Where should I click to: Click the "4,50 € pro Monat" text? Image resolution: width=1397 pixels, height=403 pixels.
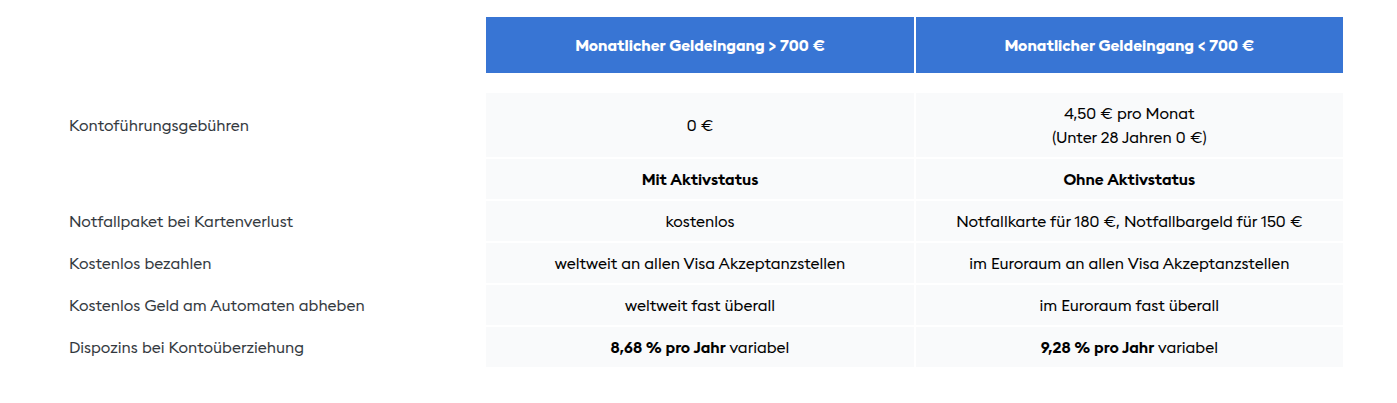tap(1129, 114)
